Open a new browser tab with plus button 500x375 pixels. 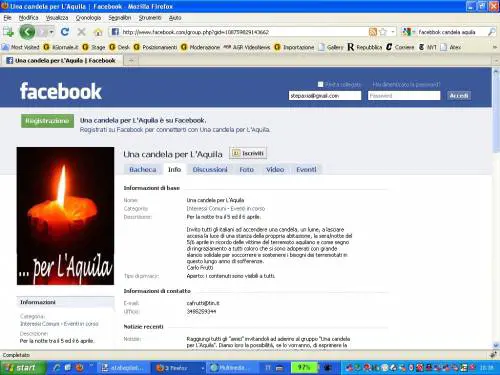(131, 60)
